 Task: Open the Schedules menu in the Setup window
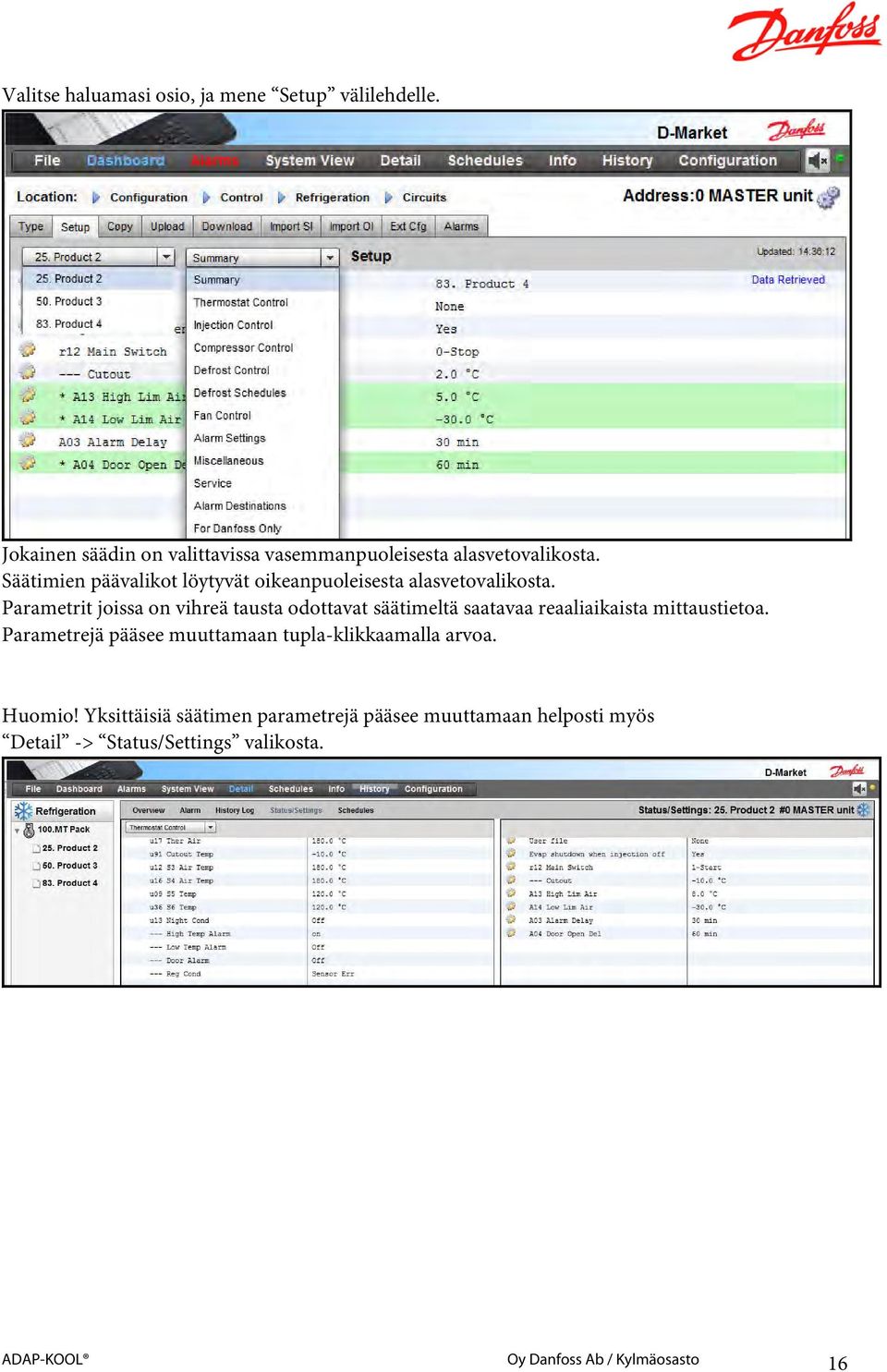coord(485,161)
